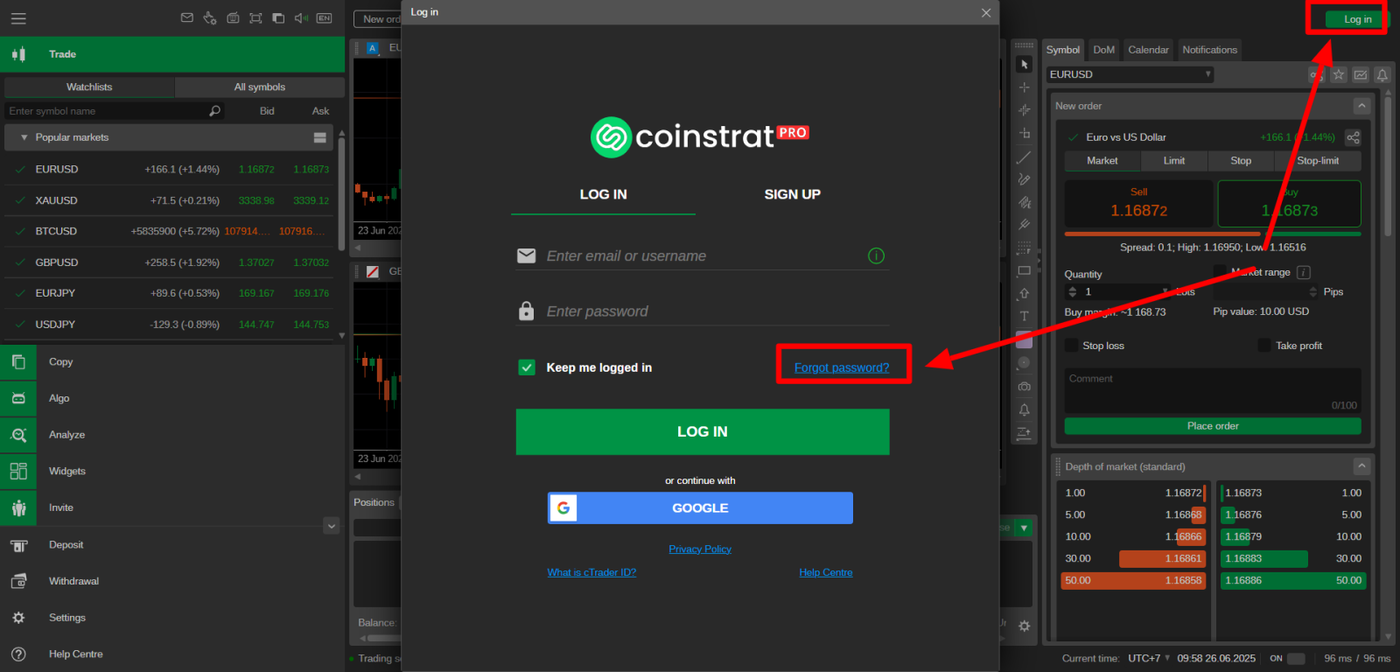The height and width of the screenshot is (672, 1400).
Task: Collapse the Popular markets group
Action: pyautogui.click(x=24, y=138)
